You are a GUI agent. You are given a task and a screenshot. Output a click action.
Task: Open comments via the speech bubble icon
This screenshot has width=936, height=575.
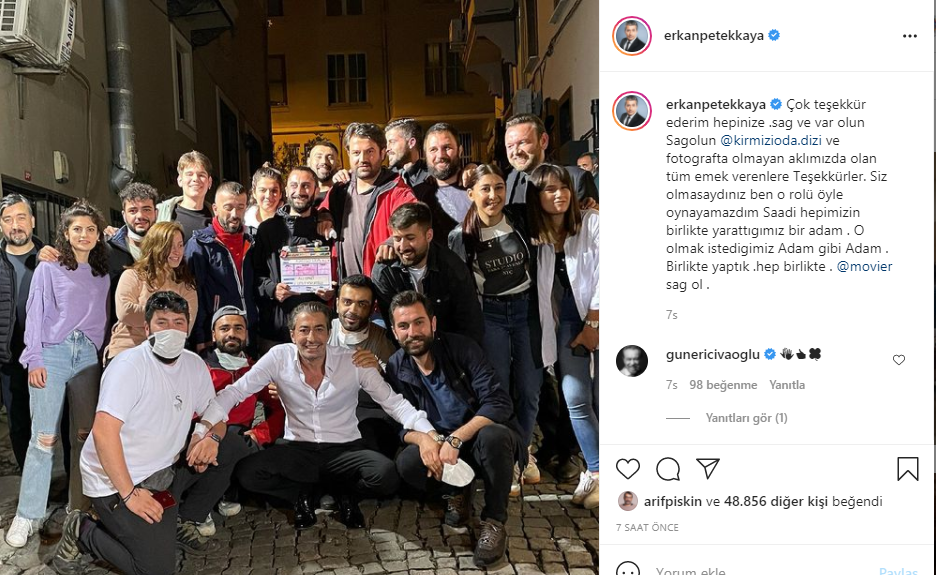coord(668,469)
